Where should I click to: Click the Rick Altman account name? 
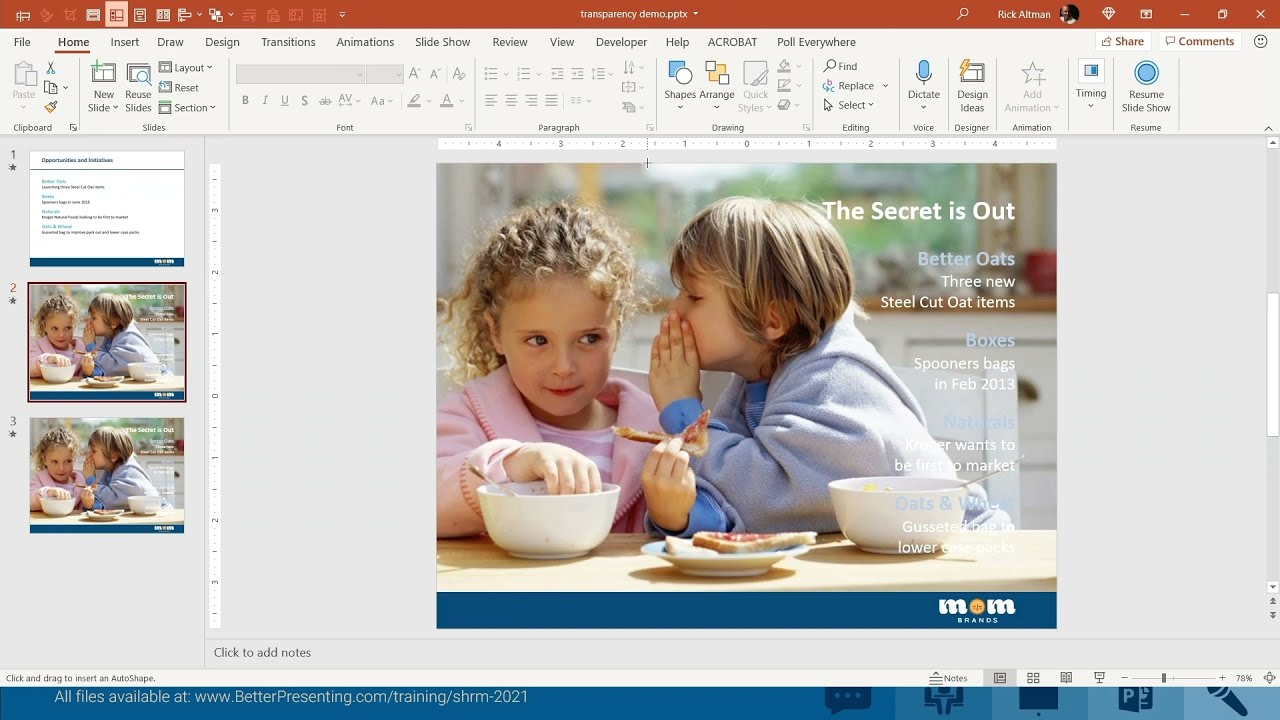1024,14
